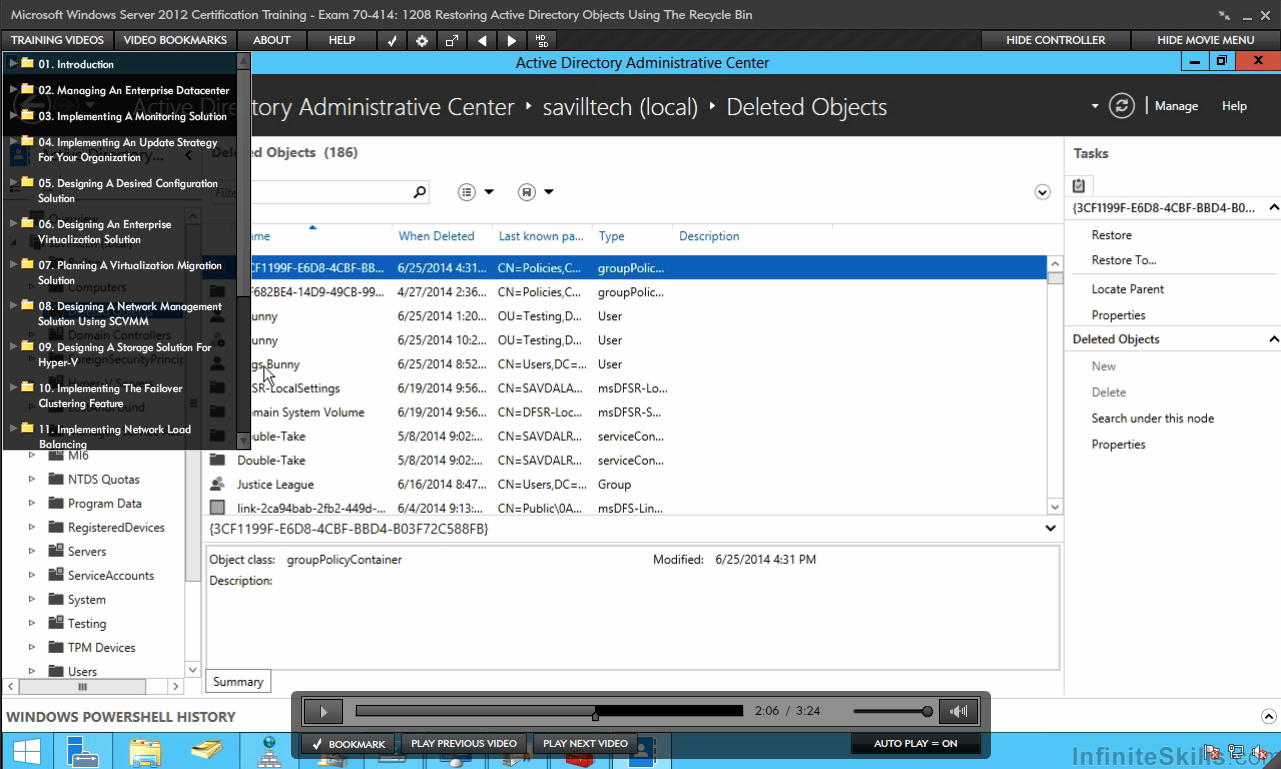Expand Windows PowerShell History panel
Viewport: 1281px width, 769px height.
pos(1268,716)
